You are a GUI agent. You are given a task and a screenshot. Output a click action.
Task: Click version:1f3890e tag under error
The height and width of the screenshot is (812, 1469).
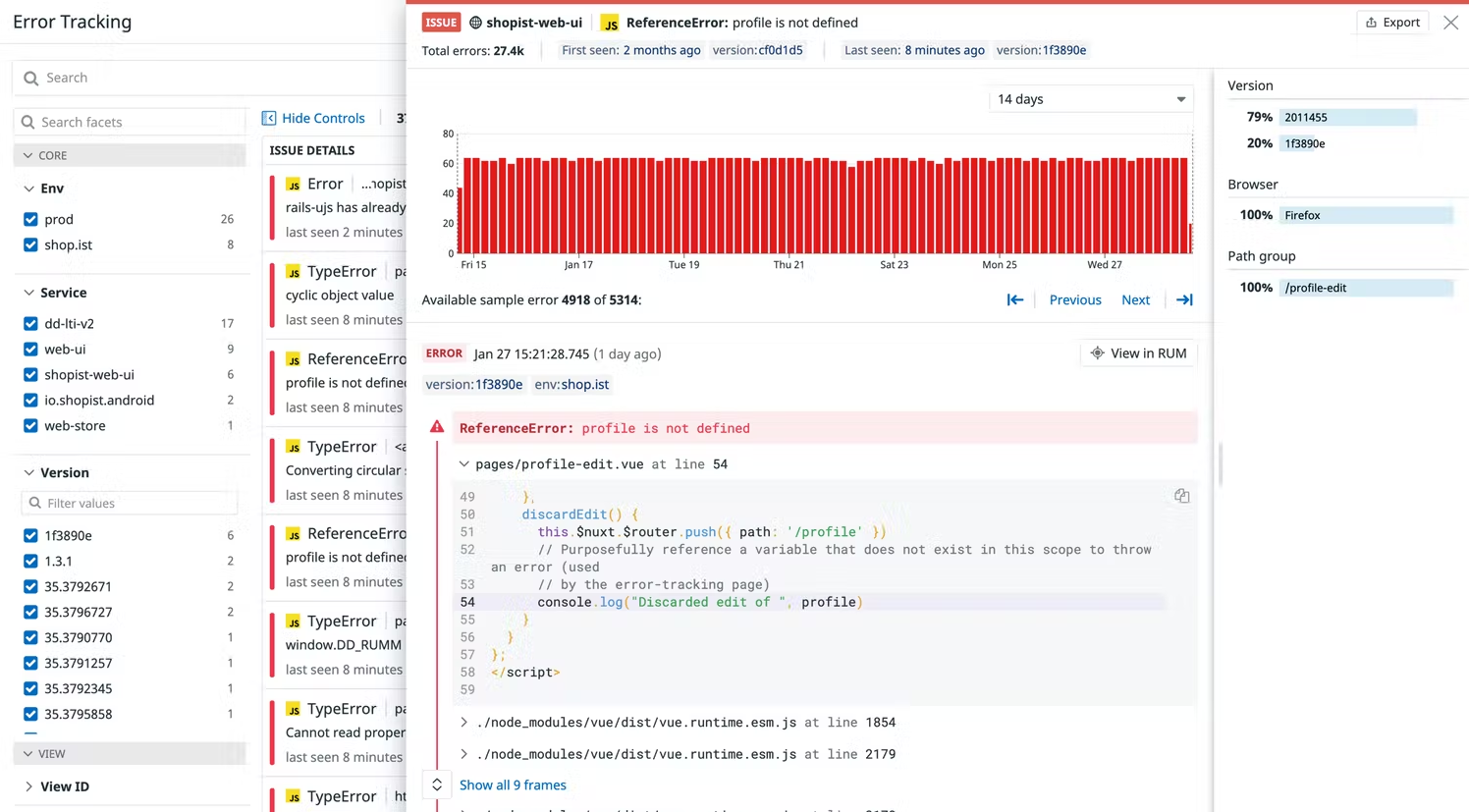[474, 384]
